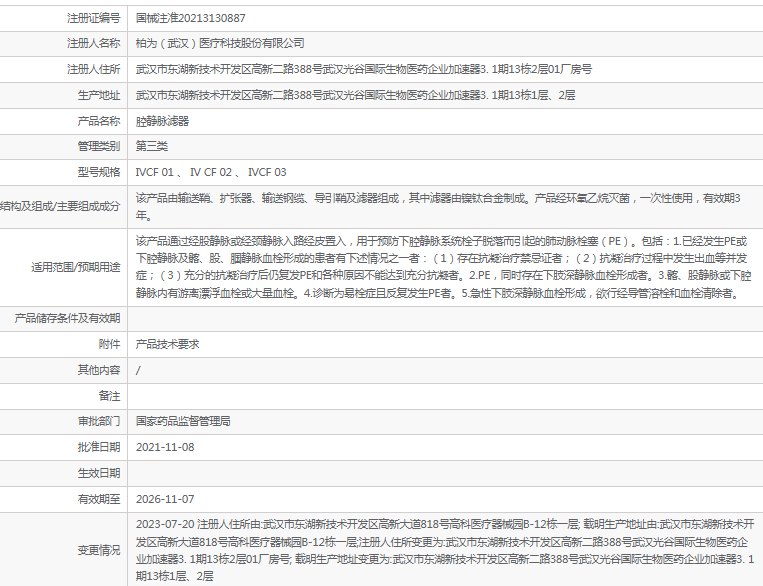Click approval department 国家药品监督管理局
The height and width of the screenshot is (586, 763).
[x=183, y=421]
